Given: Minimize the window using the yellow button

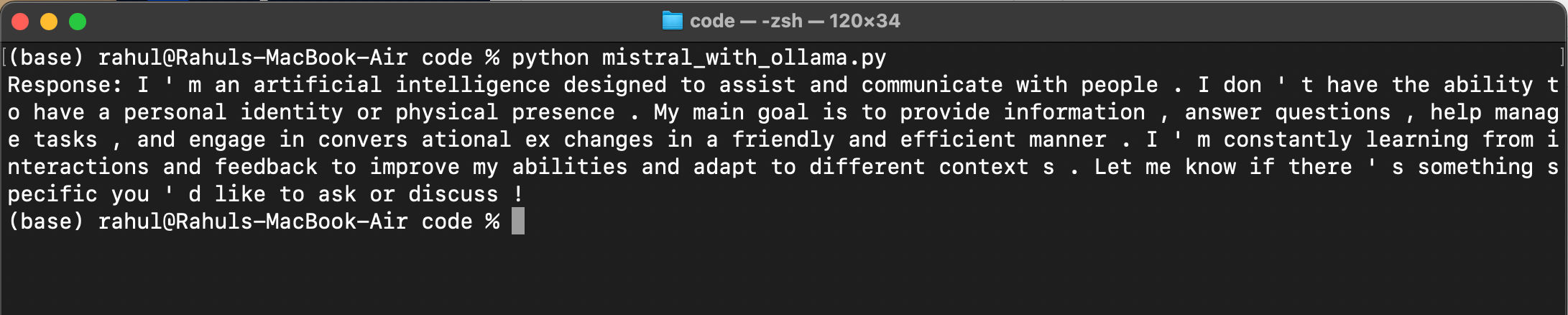Looking at the screenshot, I should click(49, 22).
